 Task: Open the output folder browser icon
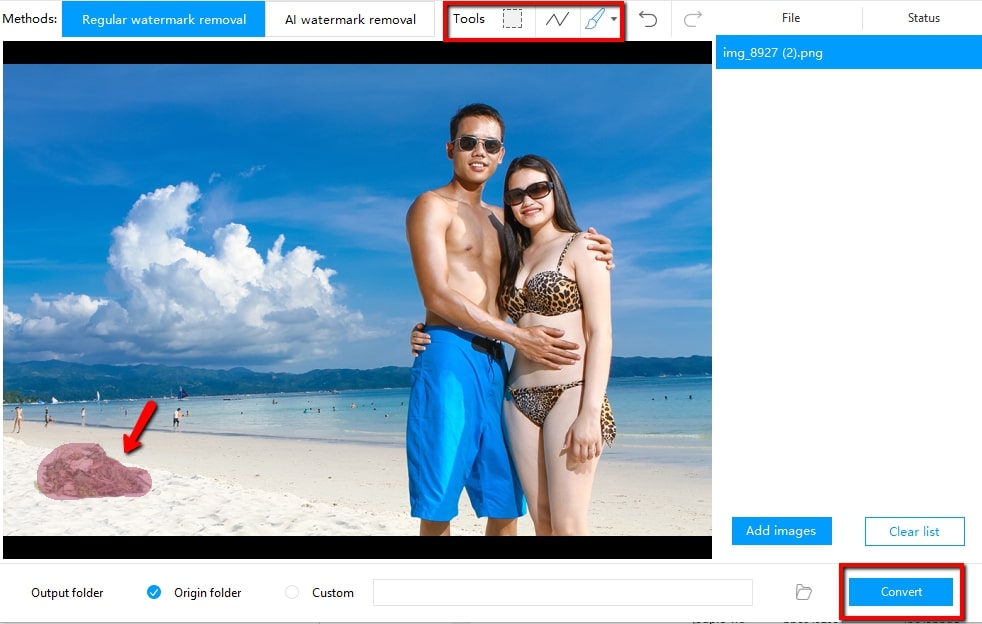[x=803, y=592]
